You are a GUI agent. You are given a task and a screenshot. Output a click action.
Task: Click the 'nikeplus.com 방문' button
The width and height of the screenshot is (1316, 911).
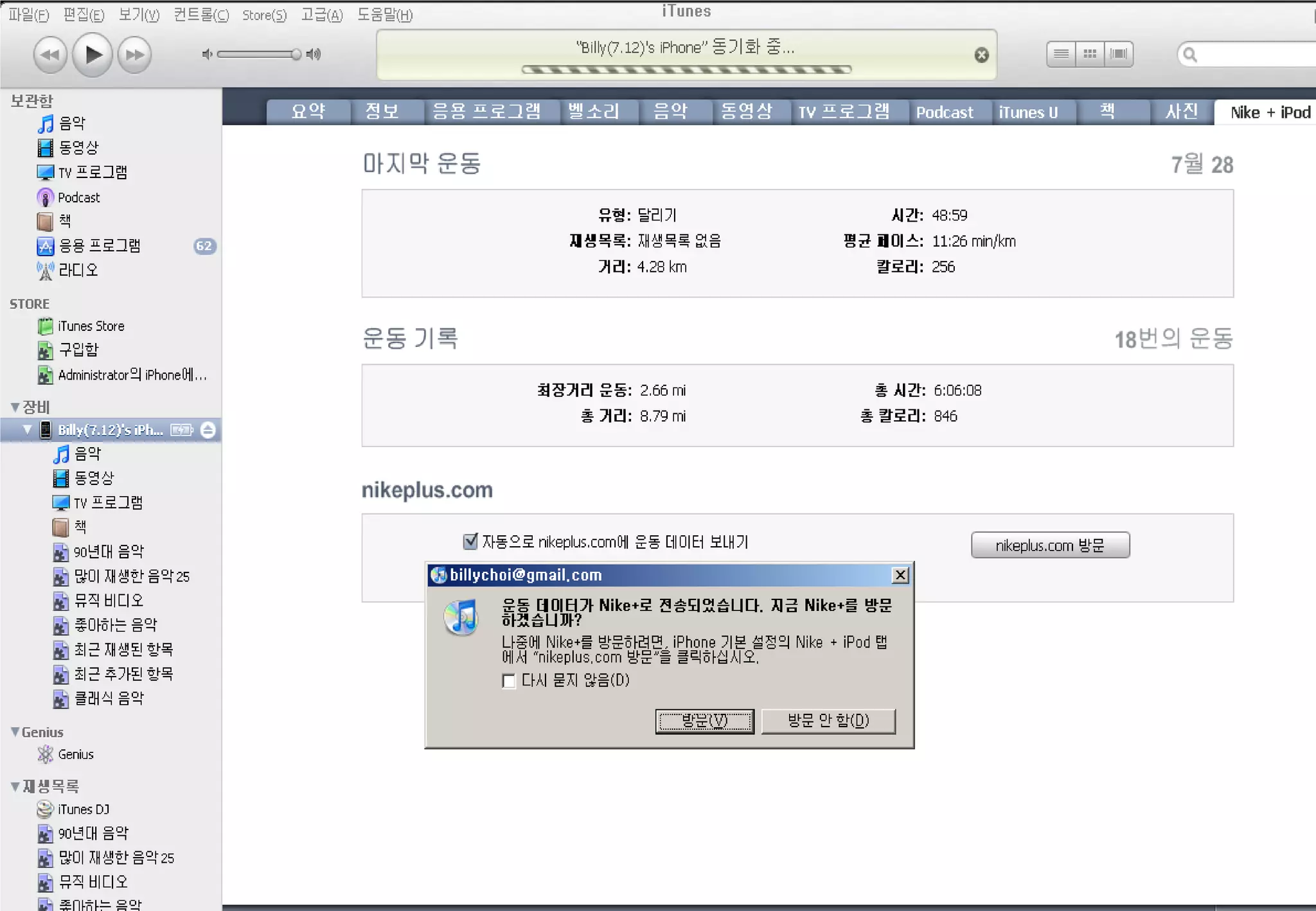click(x=1050, y=545)
